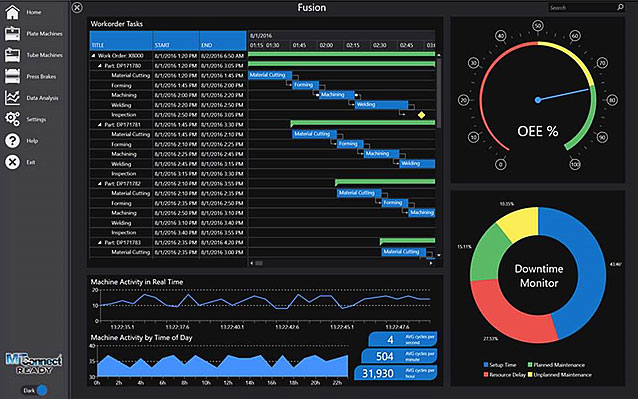The width and height of the screenshot is (638, 399).
Task: Select the Forming bar of Part DP171781
Action: pos(350,144)
